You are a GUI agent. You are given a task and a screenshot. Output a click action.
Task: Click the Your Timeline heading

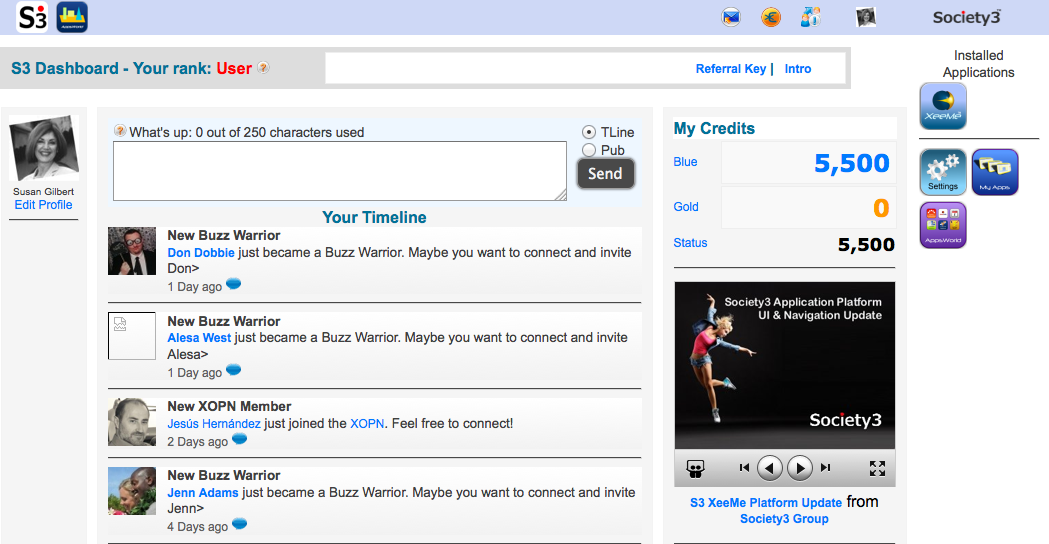[x=374, y=217]
